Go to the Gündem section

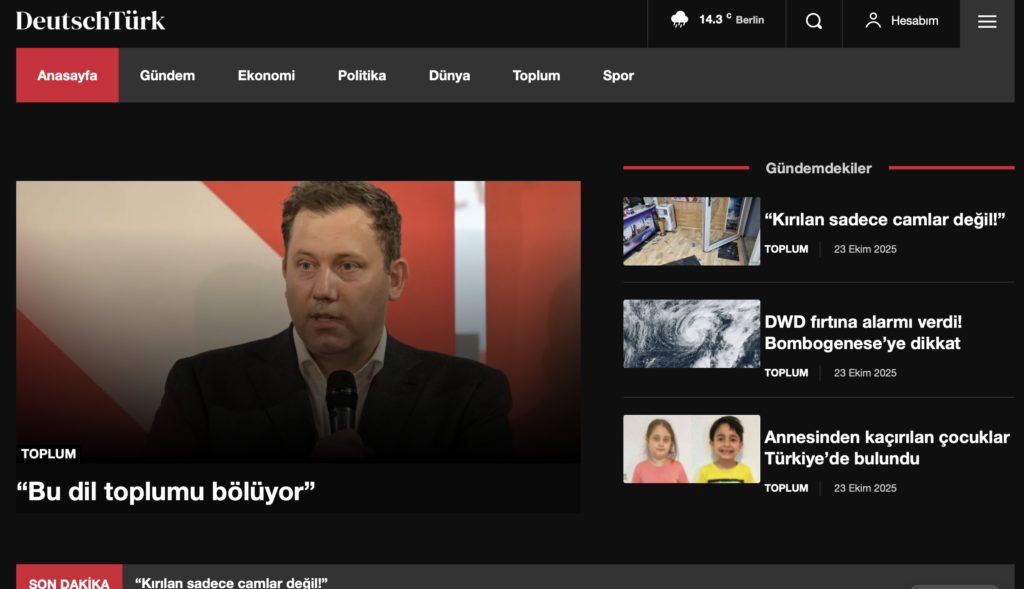[167, 75]
